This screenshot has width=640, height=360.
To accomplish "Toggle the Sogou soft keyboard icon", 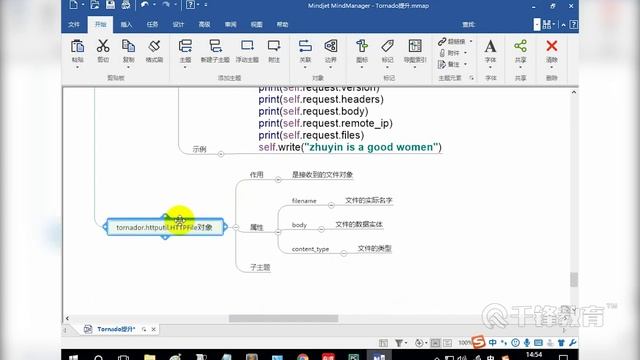I will (x=538, y=343).
